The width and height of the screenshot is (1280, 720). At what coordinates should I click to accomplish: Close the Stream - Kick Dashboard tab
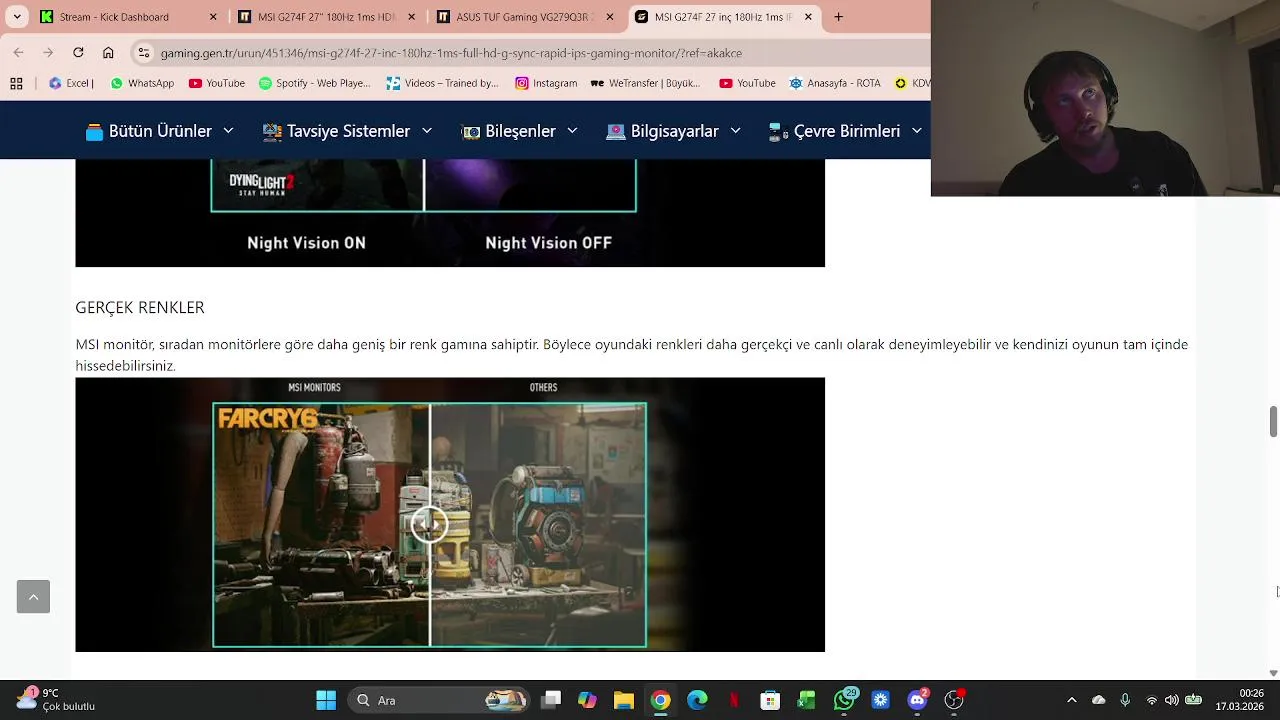[x=213, y=17]
